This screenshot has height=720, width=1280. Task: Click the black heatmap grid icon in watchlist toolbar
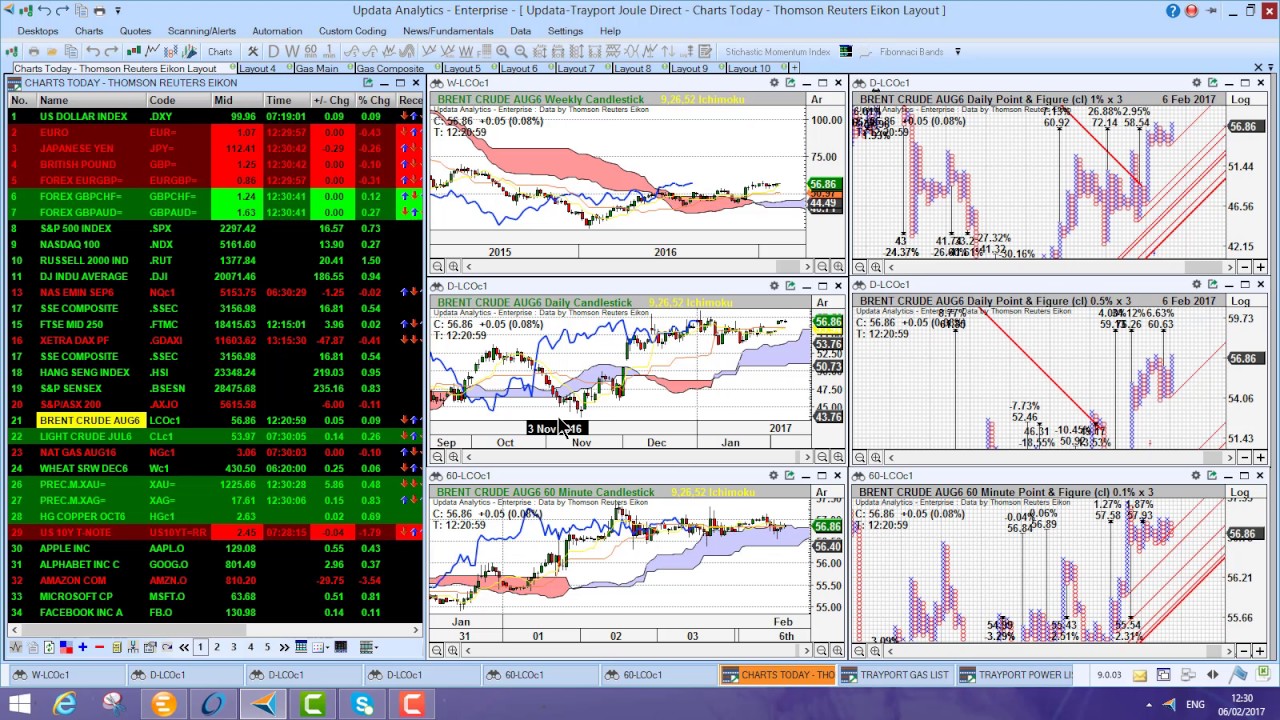tap(340, 647)
